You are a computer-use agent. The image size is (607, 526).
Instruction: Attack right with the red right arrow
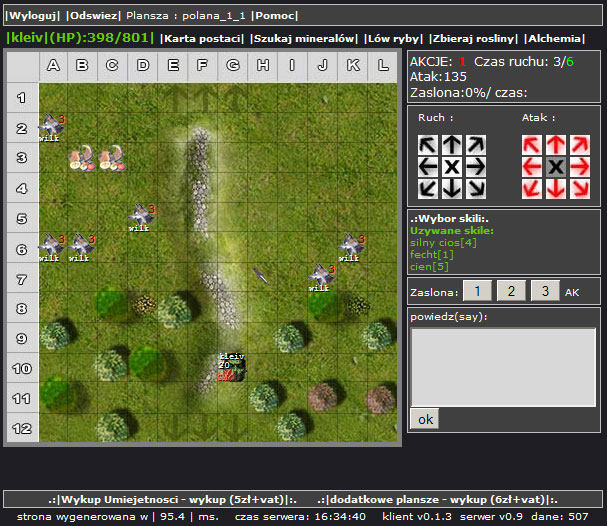tap(578, 166)
